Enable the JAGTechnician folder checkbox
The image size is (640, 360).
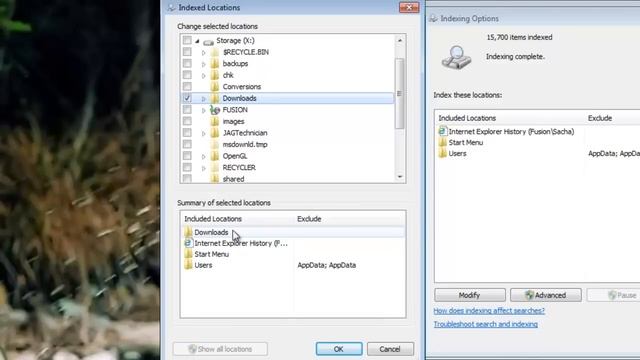click(x=187, y=133)
